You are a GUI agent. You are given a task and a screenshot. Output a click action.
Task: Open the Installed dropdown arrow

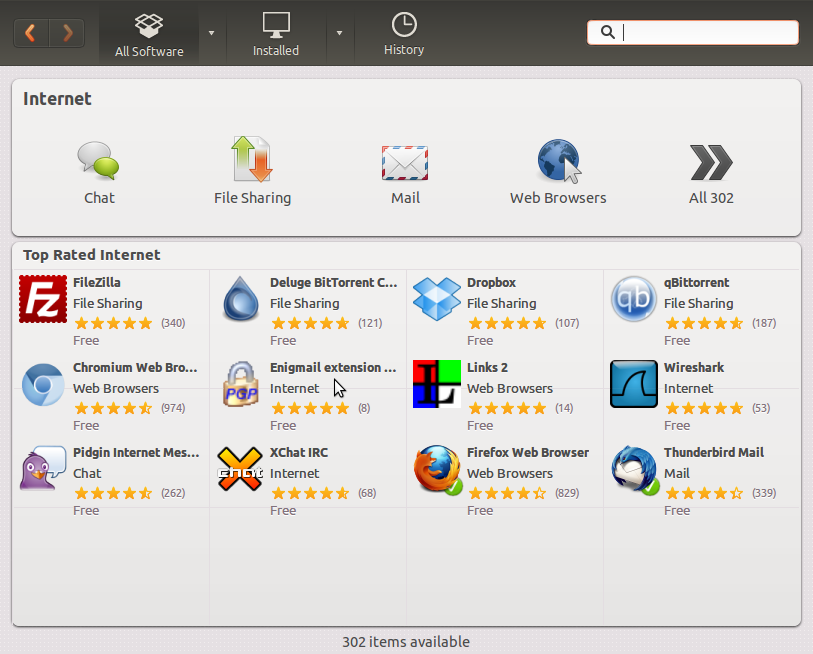pyautogui.click(x=339, y=33)
